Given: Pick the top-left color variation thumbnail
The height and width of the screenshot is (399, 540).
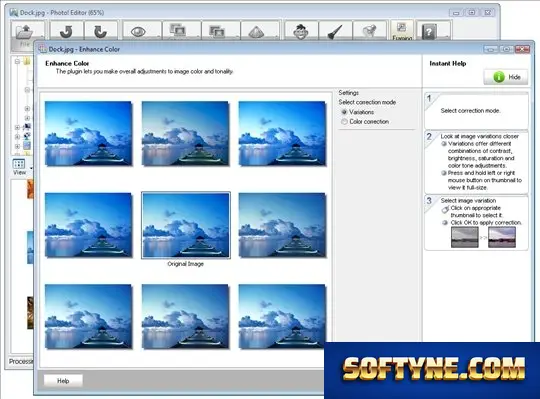Looking at the screenshot, I should pos(89,134).
